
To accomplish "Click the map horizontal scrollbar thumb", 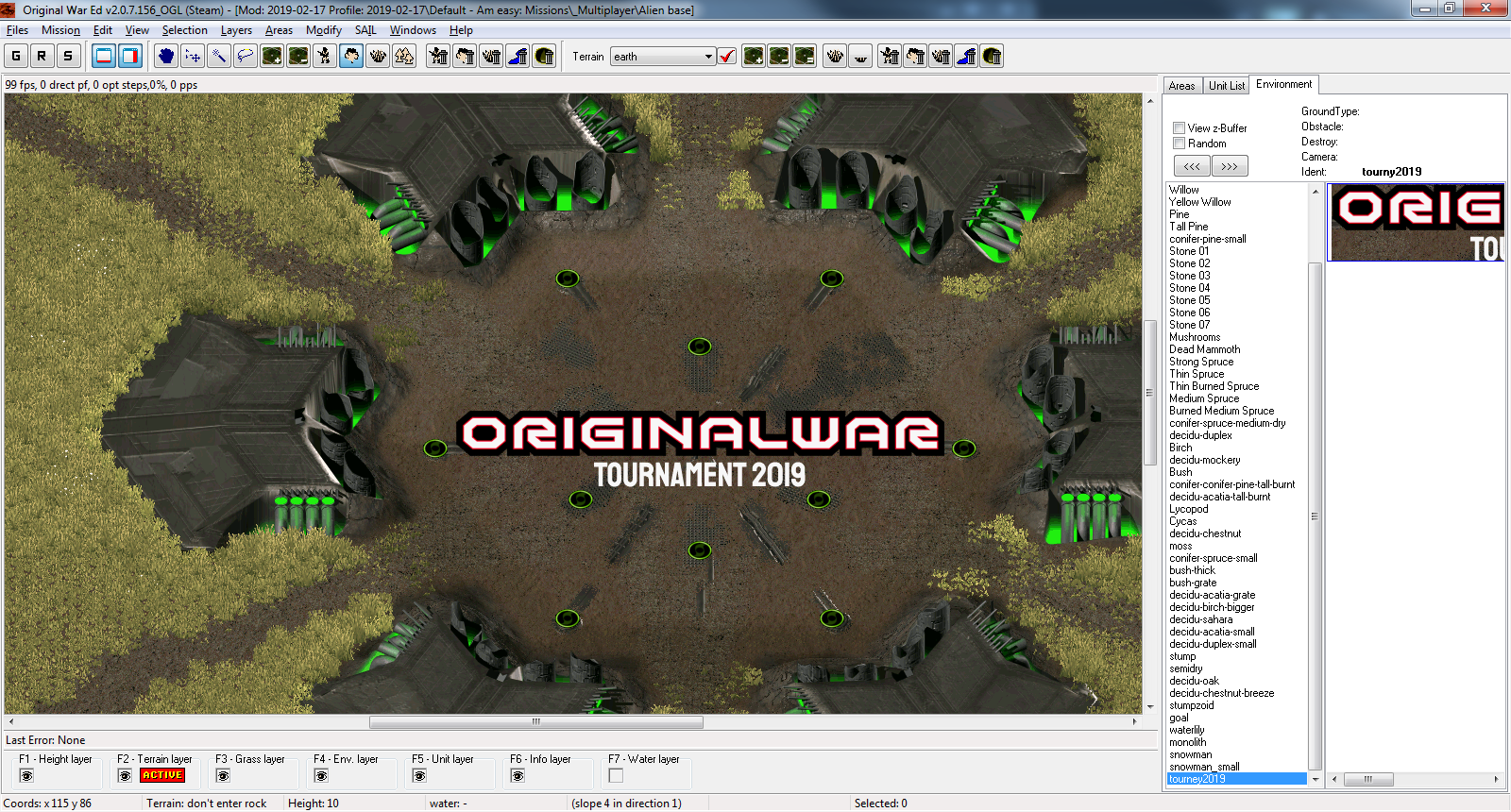I will click(536, 722).
